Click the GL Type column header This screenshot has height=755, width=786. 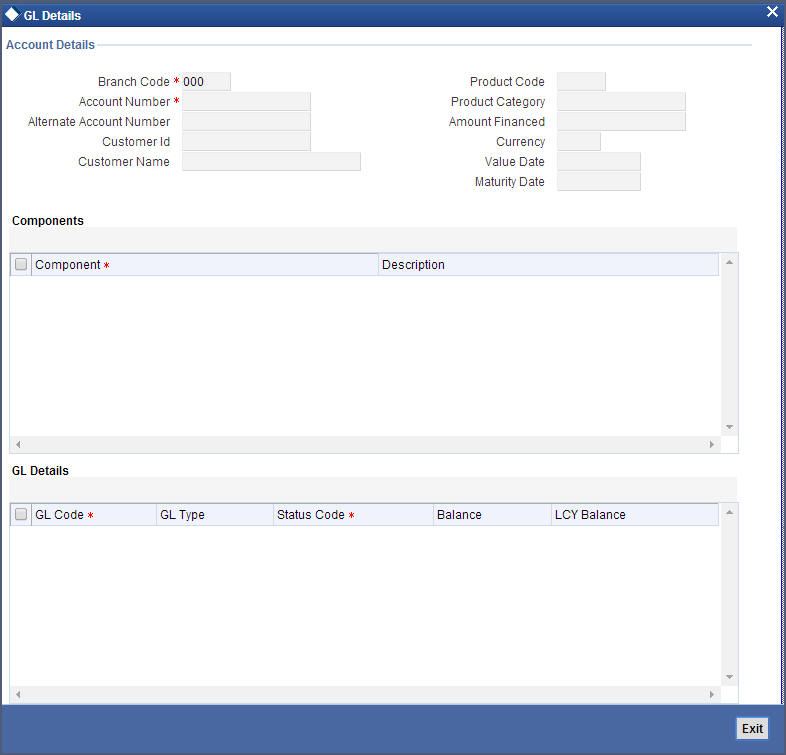click(x=215, y=515)
